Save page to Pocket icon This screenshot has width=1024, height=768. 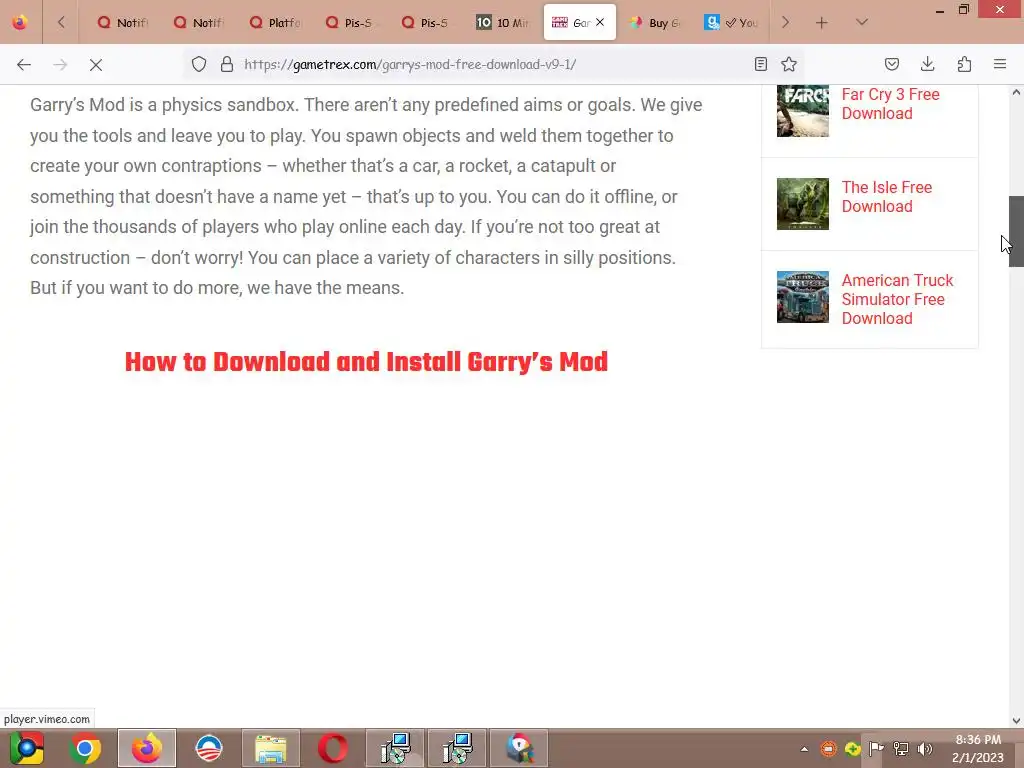coord(891,64)
